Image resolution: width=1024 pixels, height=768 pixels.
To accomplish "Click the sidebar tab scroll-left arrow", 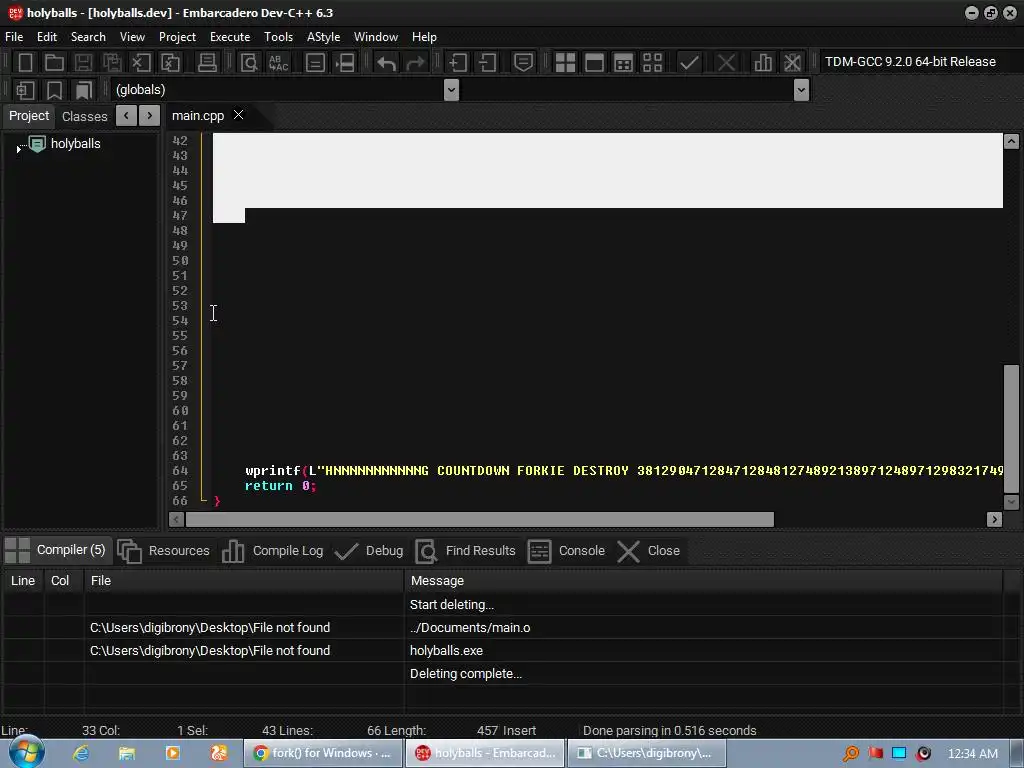I will tap(126, 116).
